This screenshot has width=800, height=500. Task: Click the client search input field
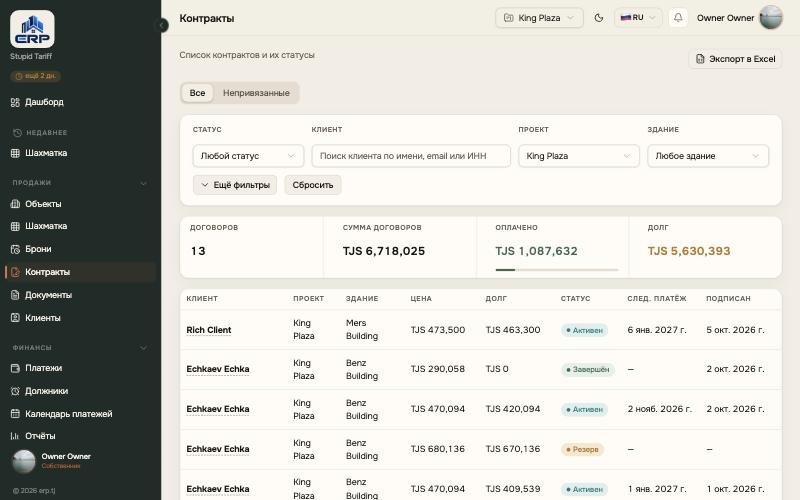[x=411, y=156]
